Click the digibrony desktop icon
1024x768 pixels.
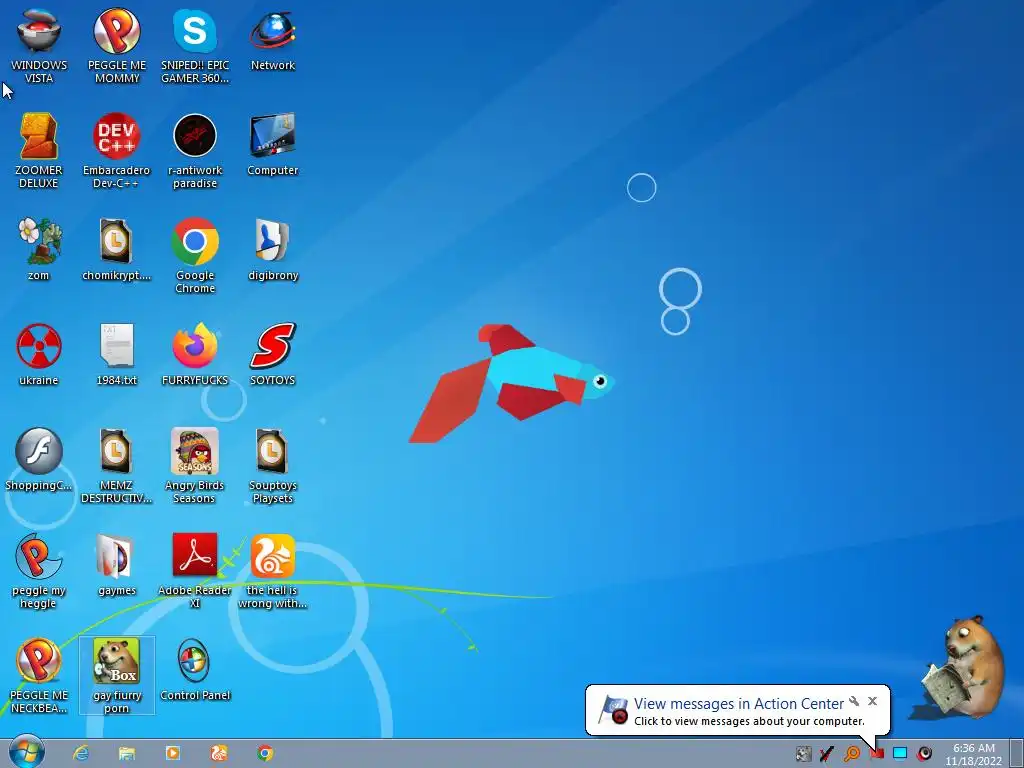[x=272, y=249]
